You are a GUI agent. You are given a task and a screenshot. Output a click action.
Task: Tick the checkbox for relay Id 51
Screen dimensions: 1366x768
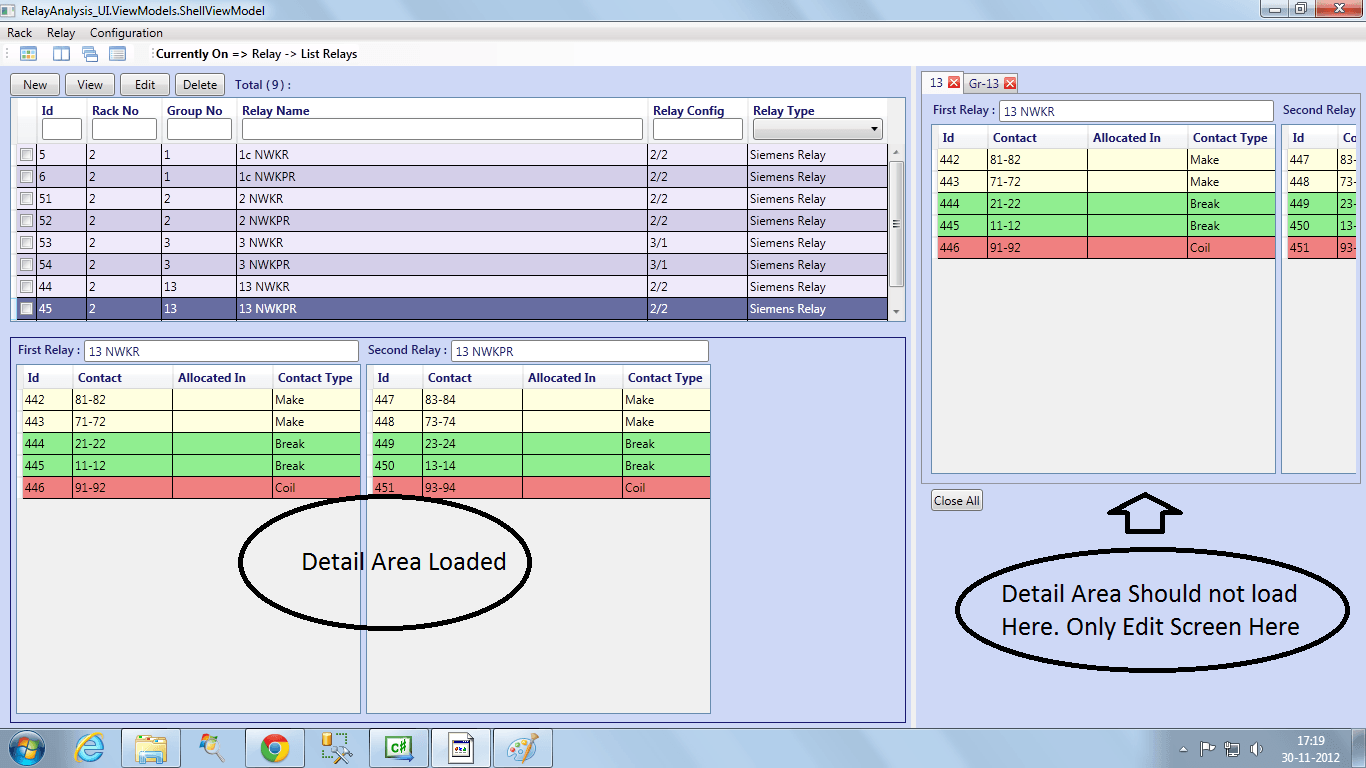(26, 199)
